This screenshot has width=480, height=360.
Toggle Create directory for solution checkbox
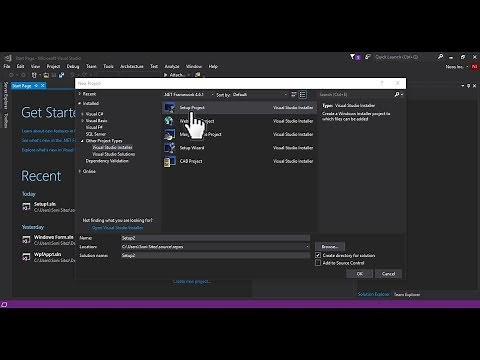pos(318,255)
